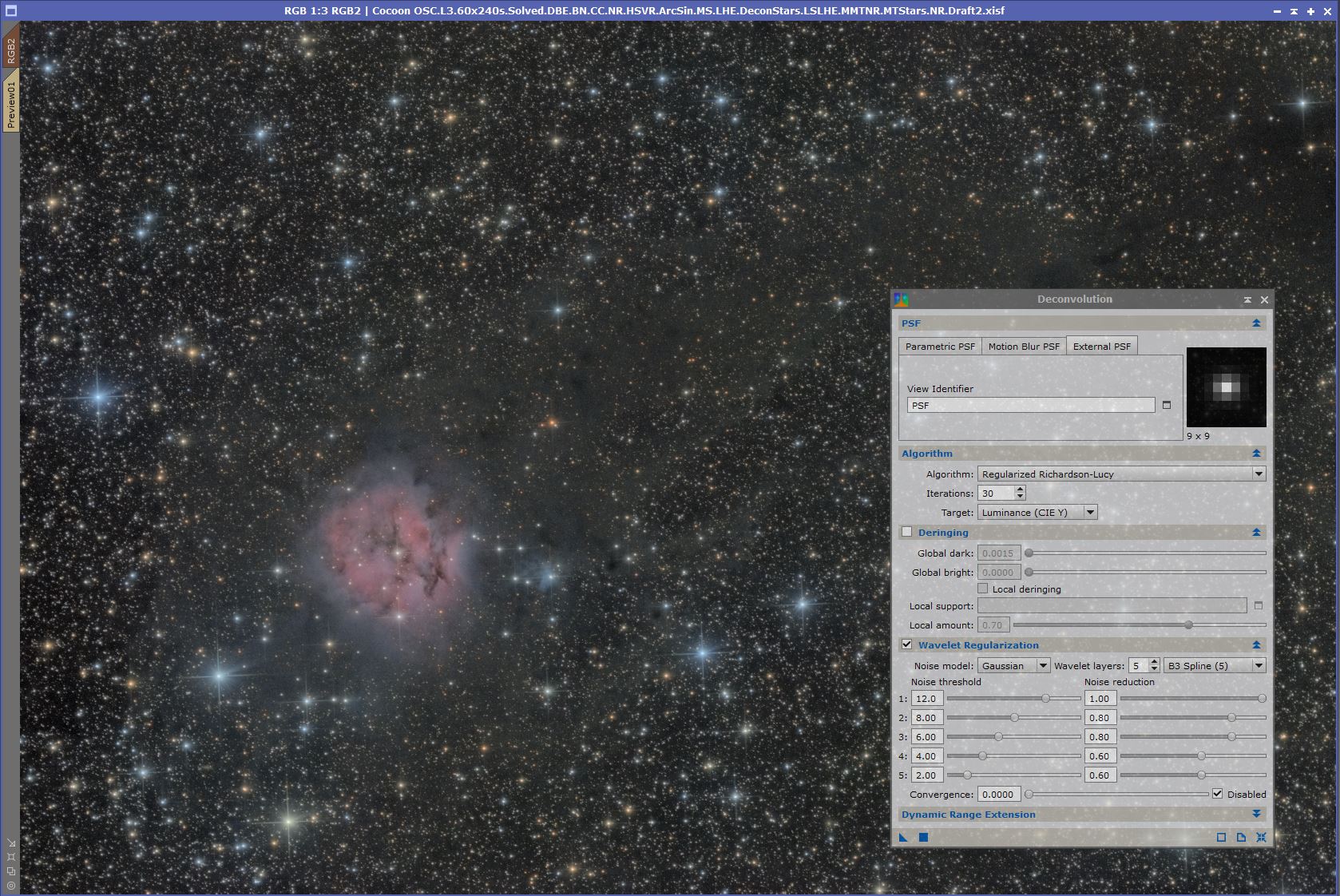This screenshot has width=1340, height=896.
Task: Expand the Dynamic Range Extension section
Action: pyautogui.click(x=1256, y=814)
